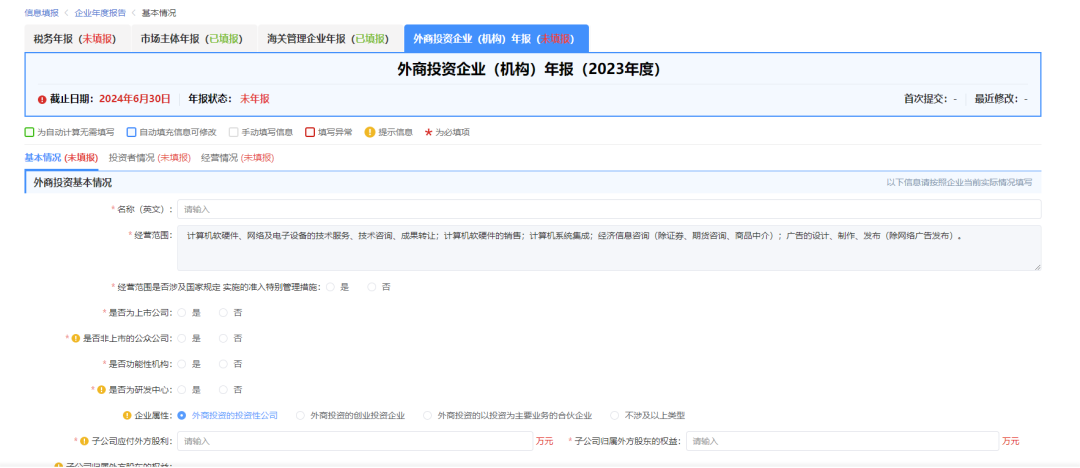Click the red 填写异常 legend box
Viewport: 1080px width, 468px height.
(x=310, y=132)
